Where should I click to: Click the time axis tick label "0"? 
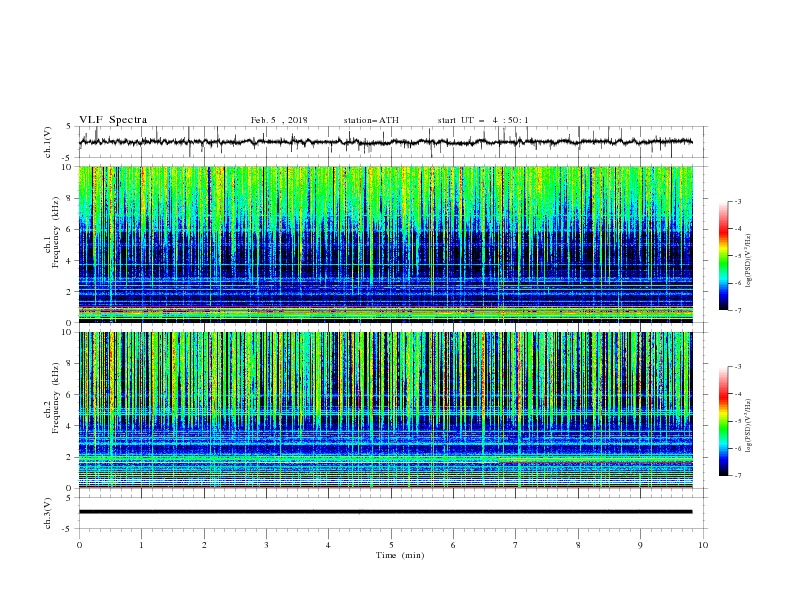[x=79, y=545]
